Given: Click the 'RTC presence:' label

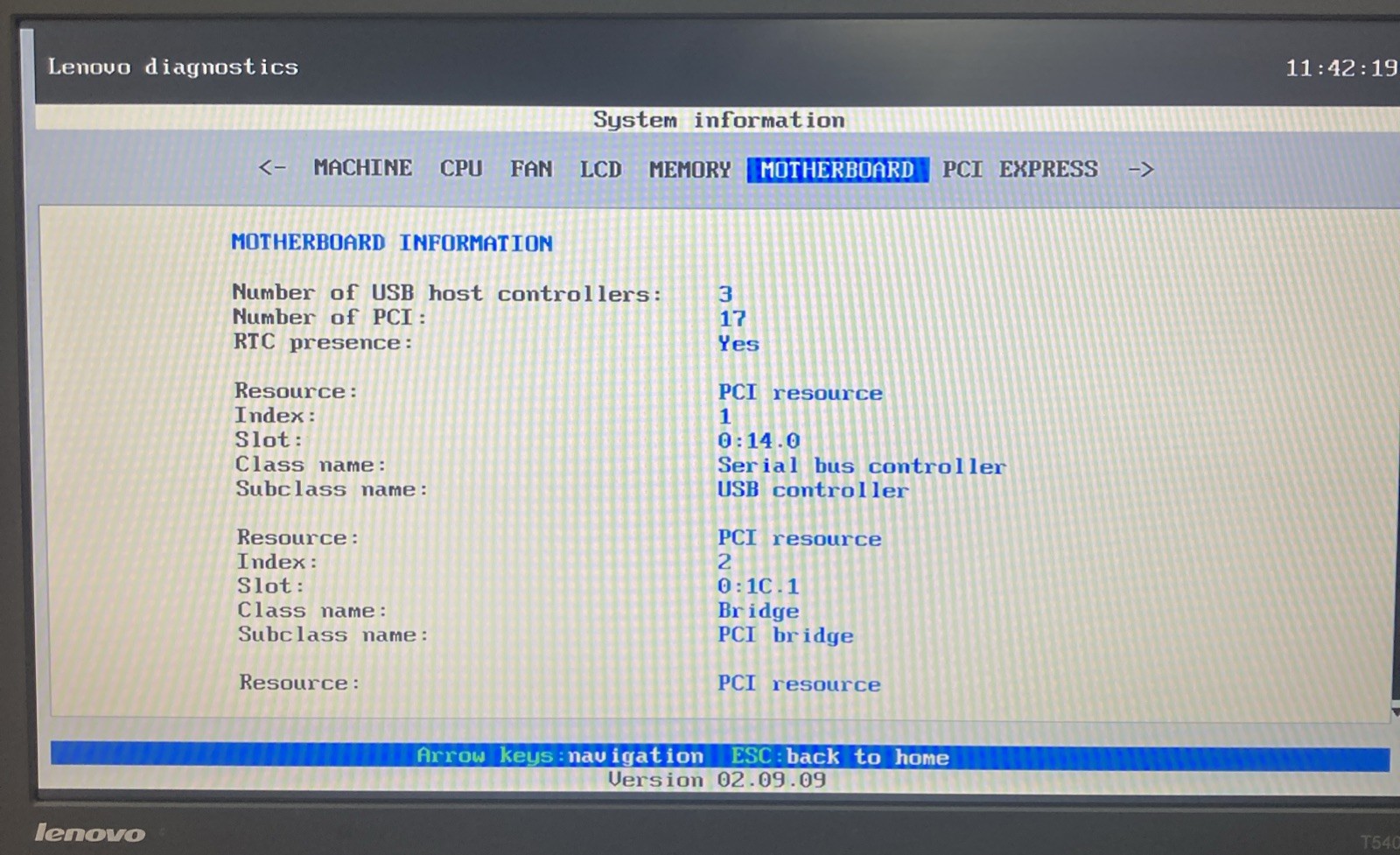Looking at the screenshot, I should click(x=323, y=342).
